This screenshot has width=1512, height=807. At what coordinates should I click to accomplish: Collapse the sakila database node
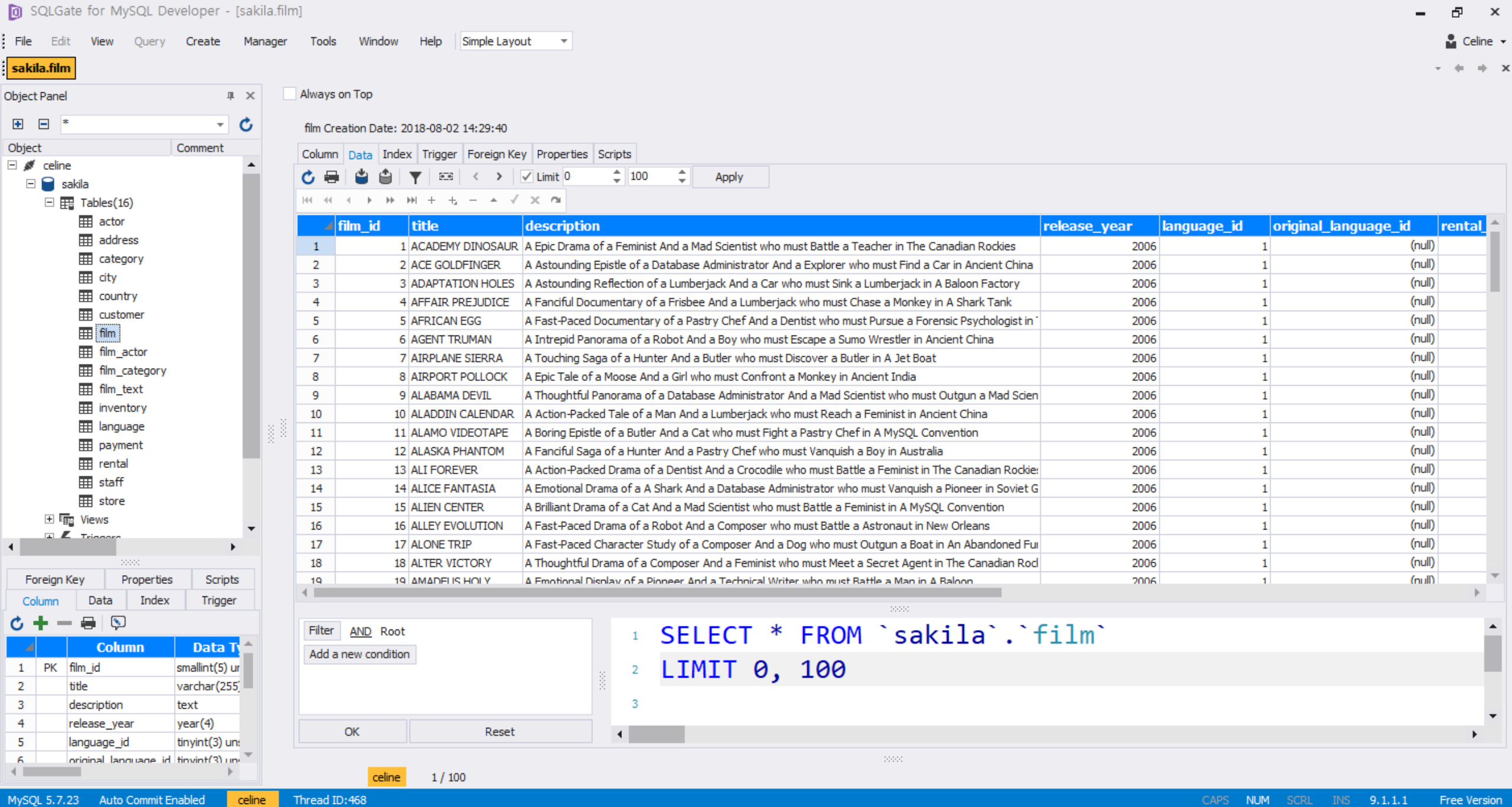pyautogui.click(x=30, y=183)
